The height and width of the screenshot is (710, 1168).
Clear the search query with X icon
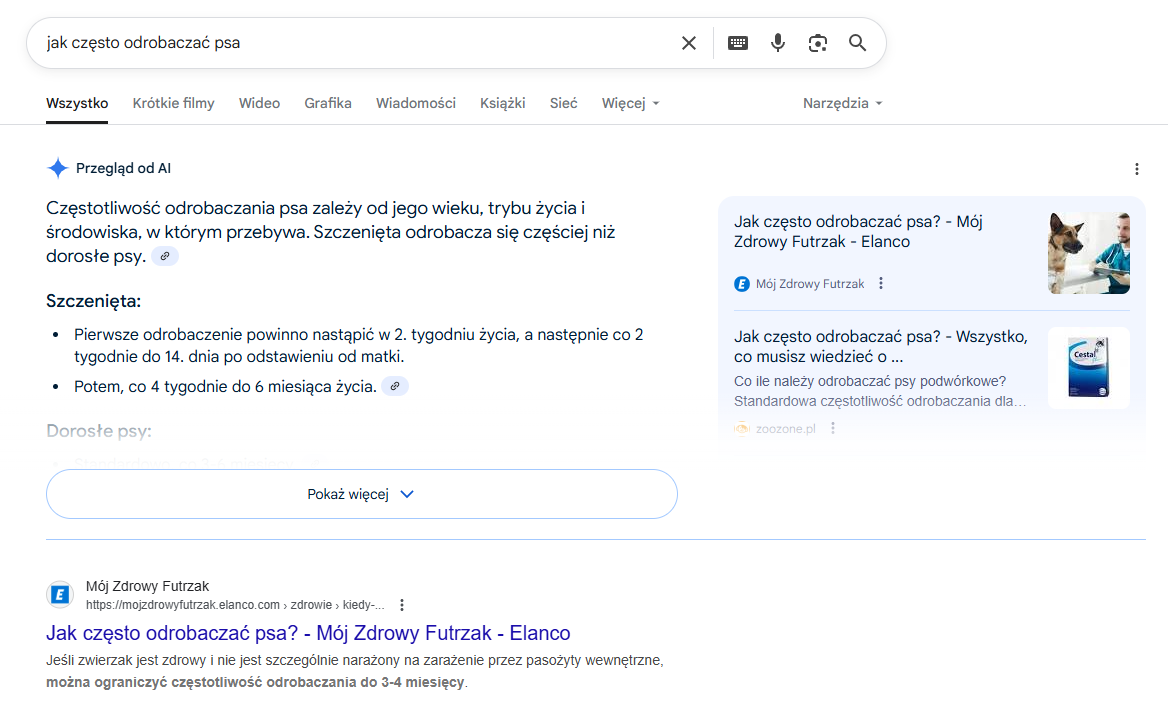688,43
